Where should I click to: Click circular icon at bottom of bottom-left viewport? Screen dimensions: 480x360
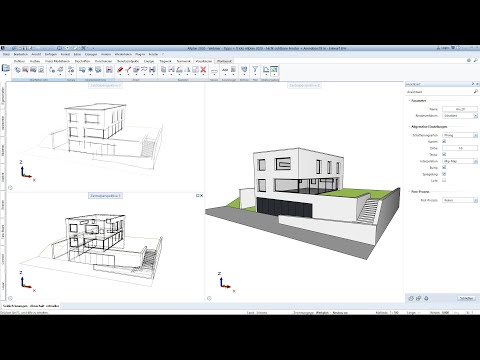click(x=10, y=298)
